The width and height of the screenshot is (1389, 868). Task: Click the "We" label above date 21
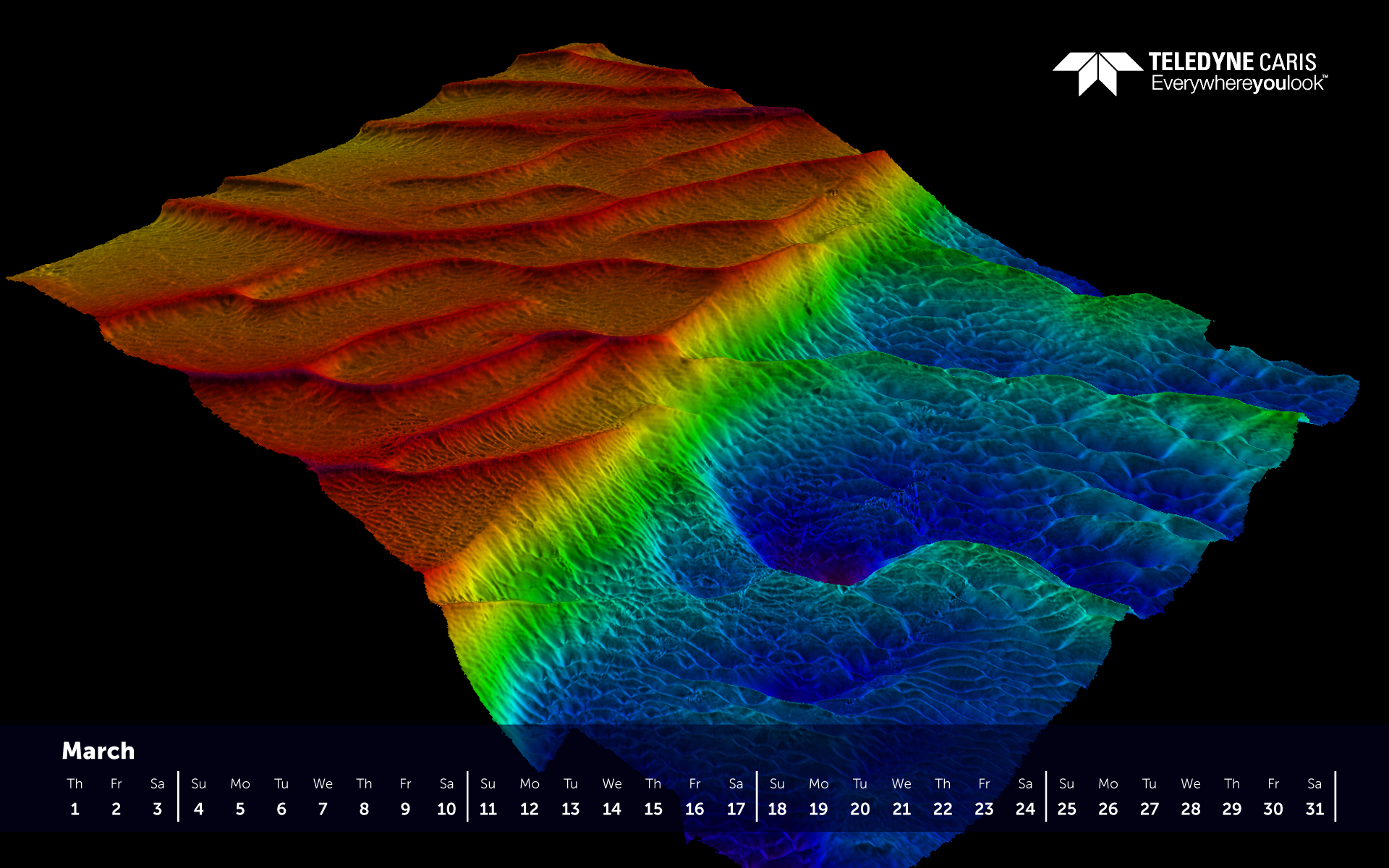tap(901, 784)
